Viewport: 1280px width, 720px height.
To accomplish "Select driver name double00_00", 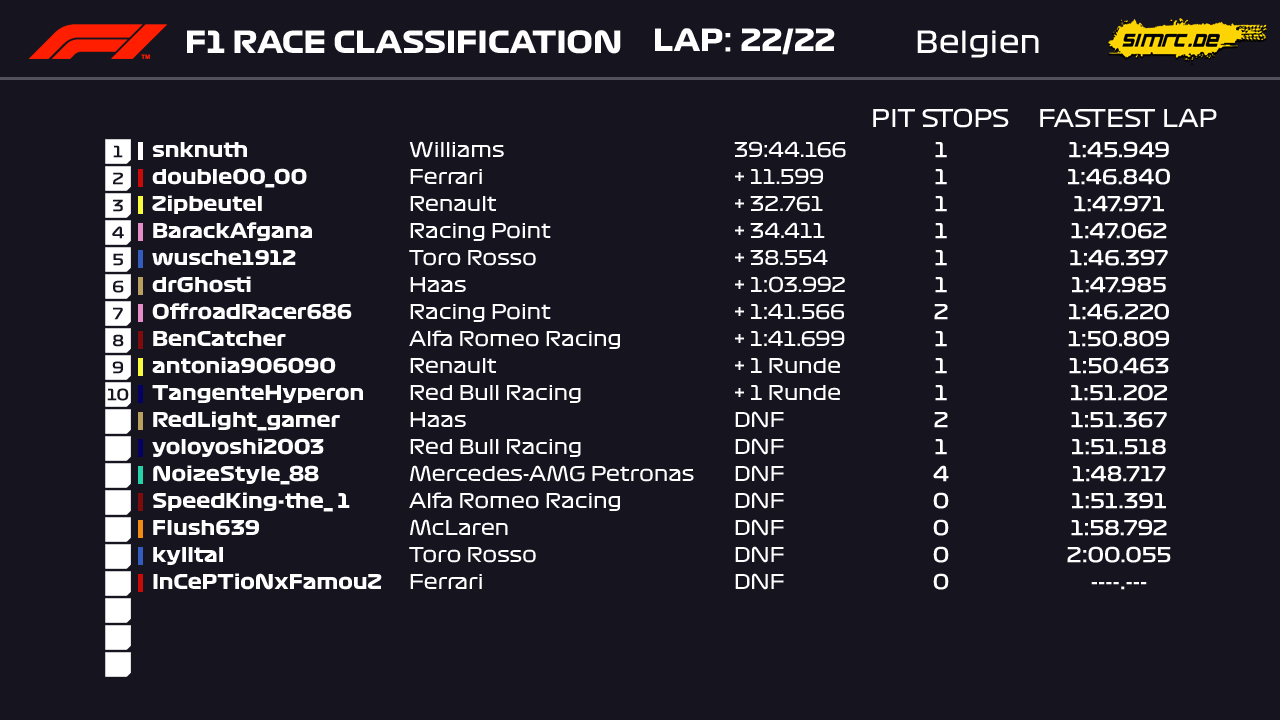I will click(229, 177).
